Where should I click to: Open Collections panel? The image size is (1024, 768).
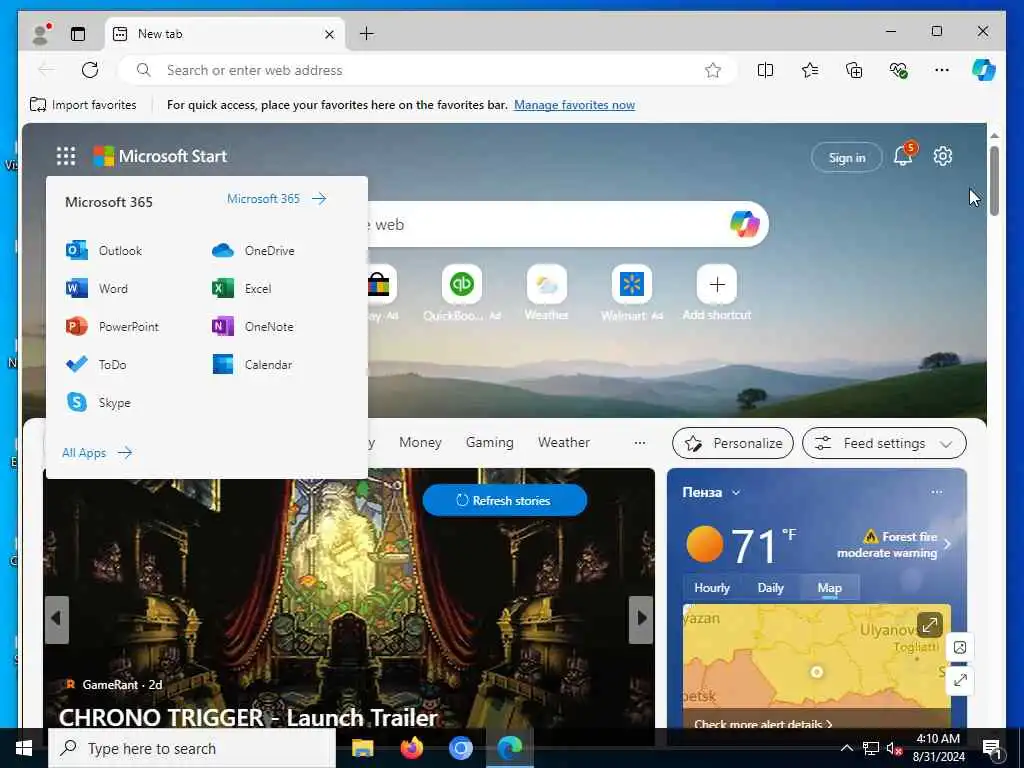pyautogui.click(x=854, y=70)
